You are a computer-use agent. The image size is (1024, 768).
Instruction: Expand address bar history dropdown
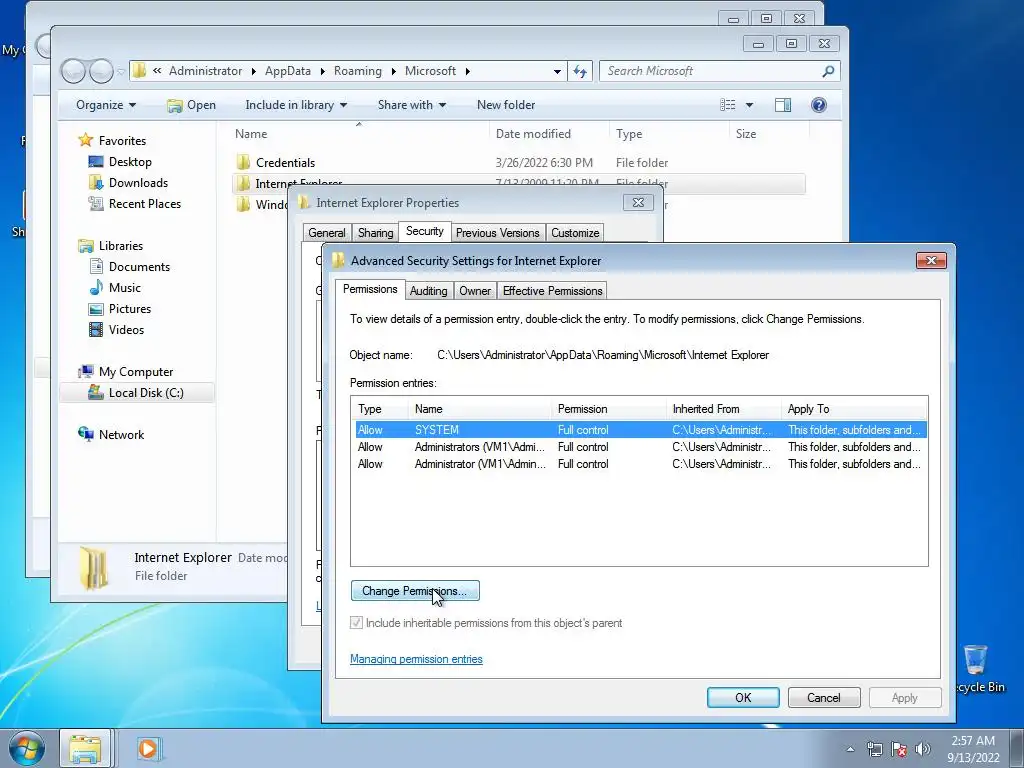pyautogui.click(x=557, y=71)
